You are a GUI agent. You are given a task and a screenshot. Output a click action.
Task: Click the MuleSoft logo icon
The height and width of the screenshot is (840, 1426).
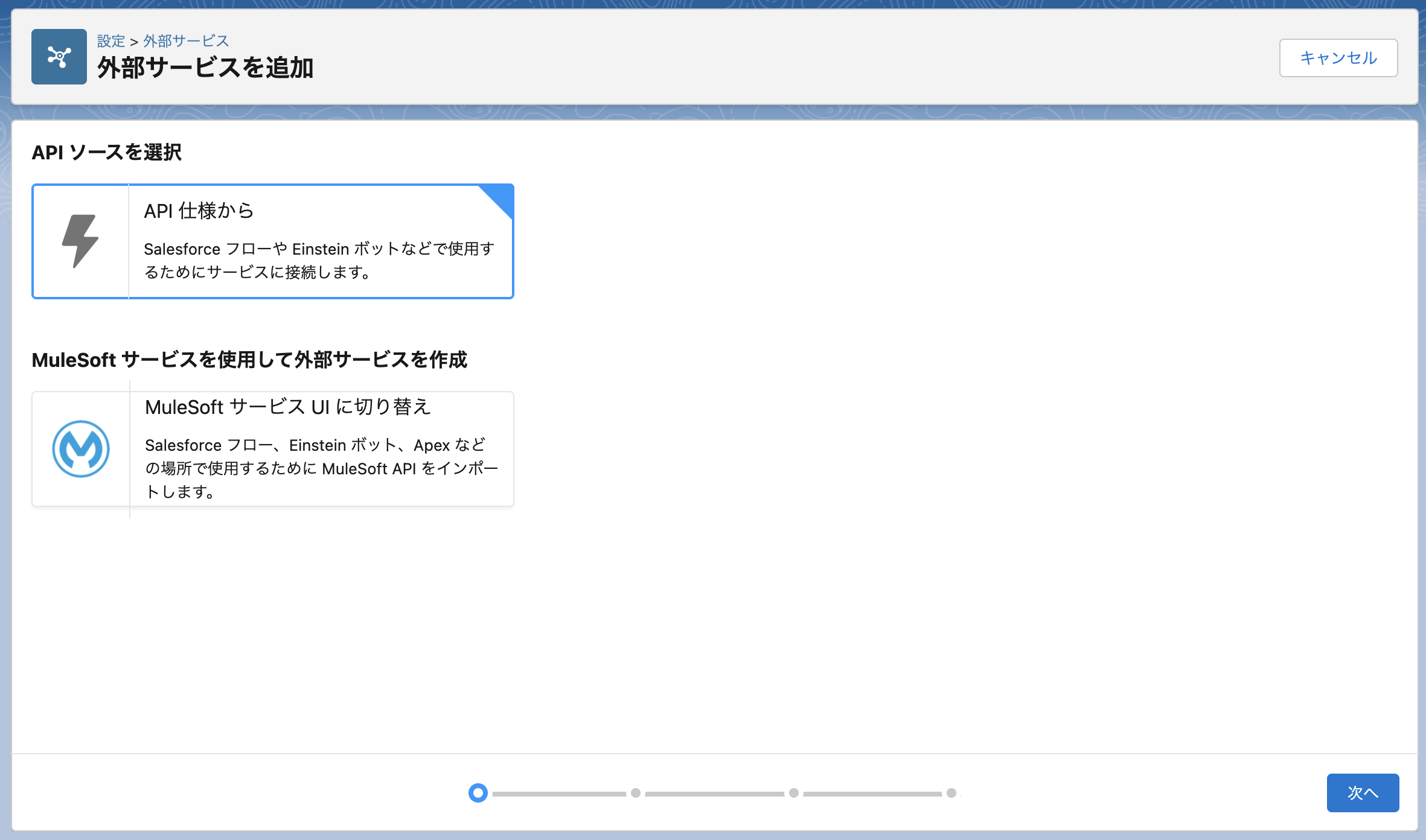(81, 449)
